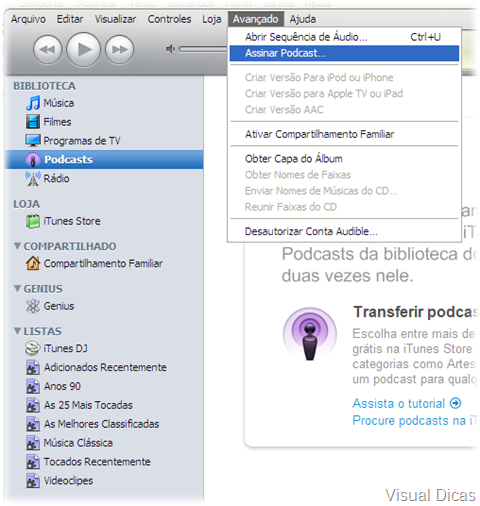This screenshot has width=480, height=506.
Task: Select the Programas de TV monitor icon
Action: [33, 140]
